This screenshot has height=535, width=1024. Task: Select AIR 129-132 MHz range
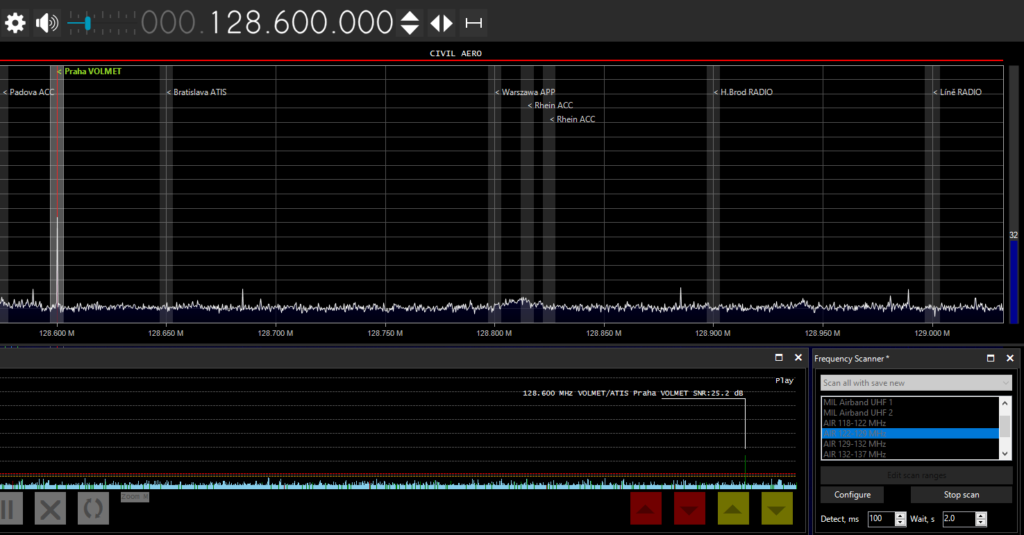pyautogui.click(x=910, y=444)
